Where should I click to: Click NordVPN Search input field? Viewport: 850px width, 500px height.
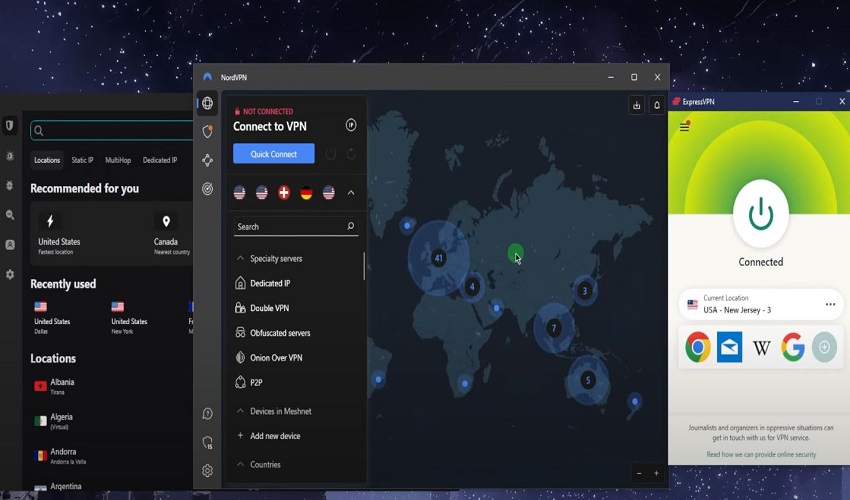coord(295,227)
